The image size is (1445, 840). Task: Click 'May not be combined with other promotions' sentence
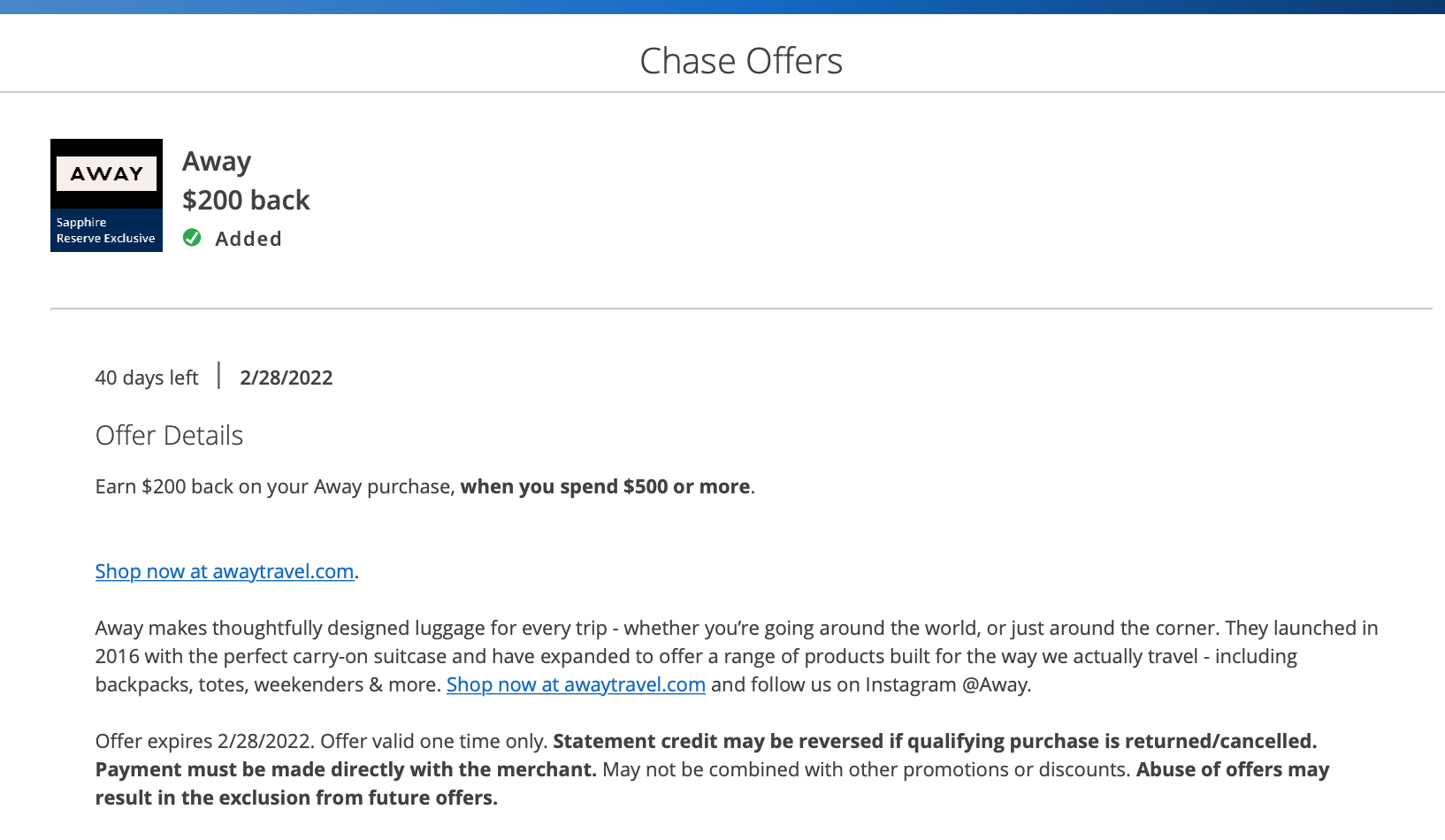[x=866, y=769]
